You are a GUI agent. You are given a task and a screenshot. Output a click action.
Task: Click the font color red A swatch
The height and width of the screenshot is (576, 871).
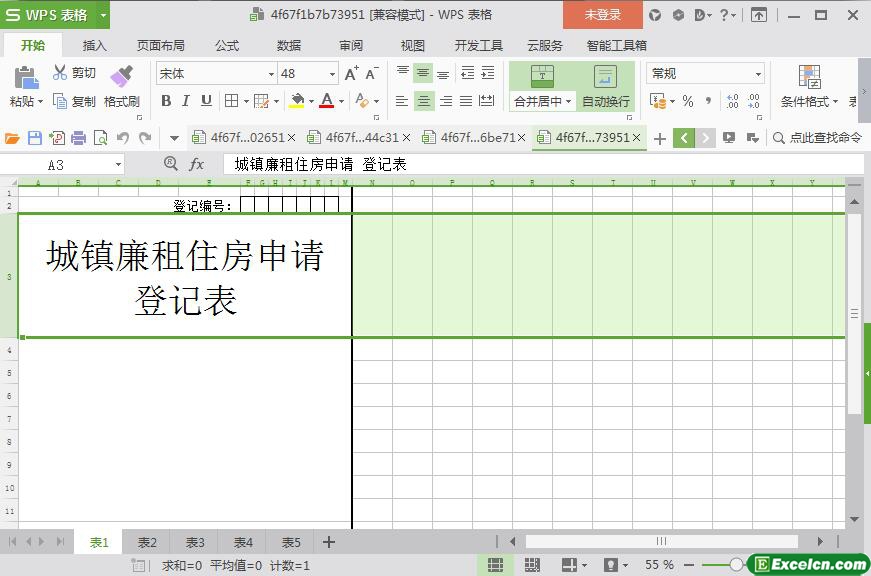click(x=326, y=101)
